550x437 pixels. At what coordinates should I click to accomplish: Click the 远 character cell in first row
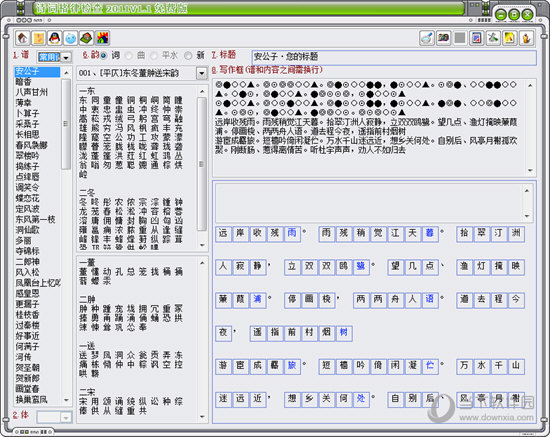pos(223,234)
